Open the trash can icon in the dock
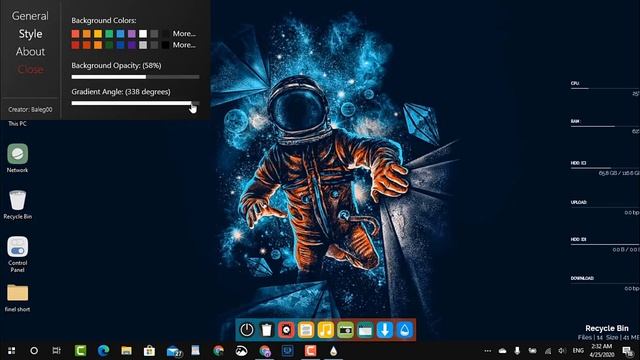 click(267, 330)
